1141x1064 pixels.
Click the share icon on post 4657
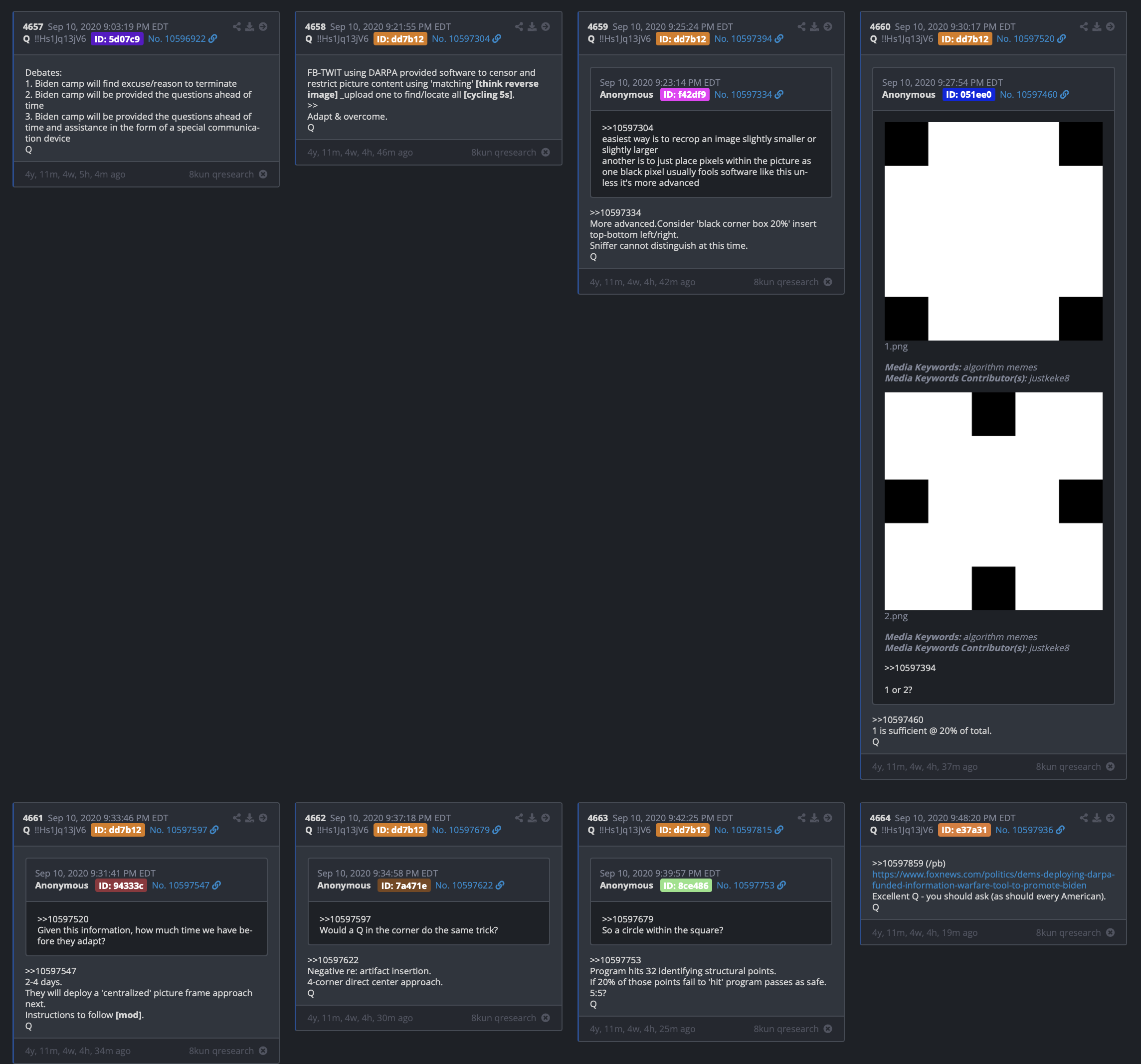point(236,26)
